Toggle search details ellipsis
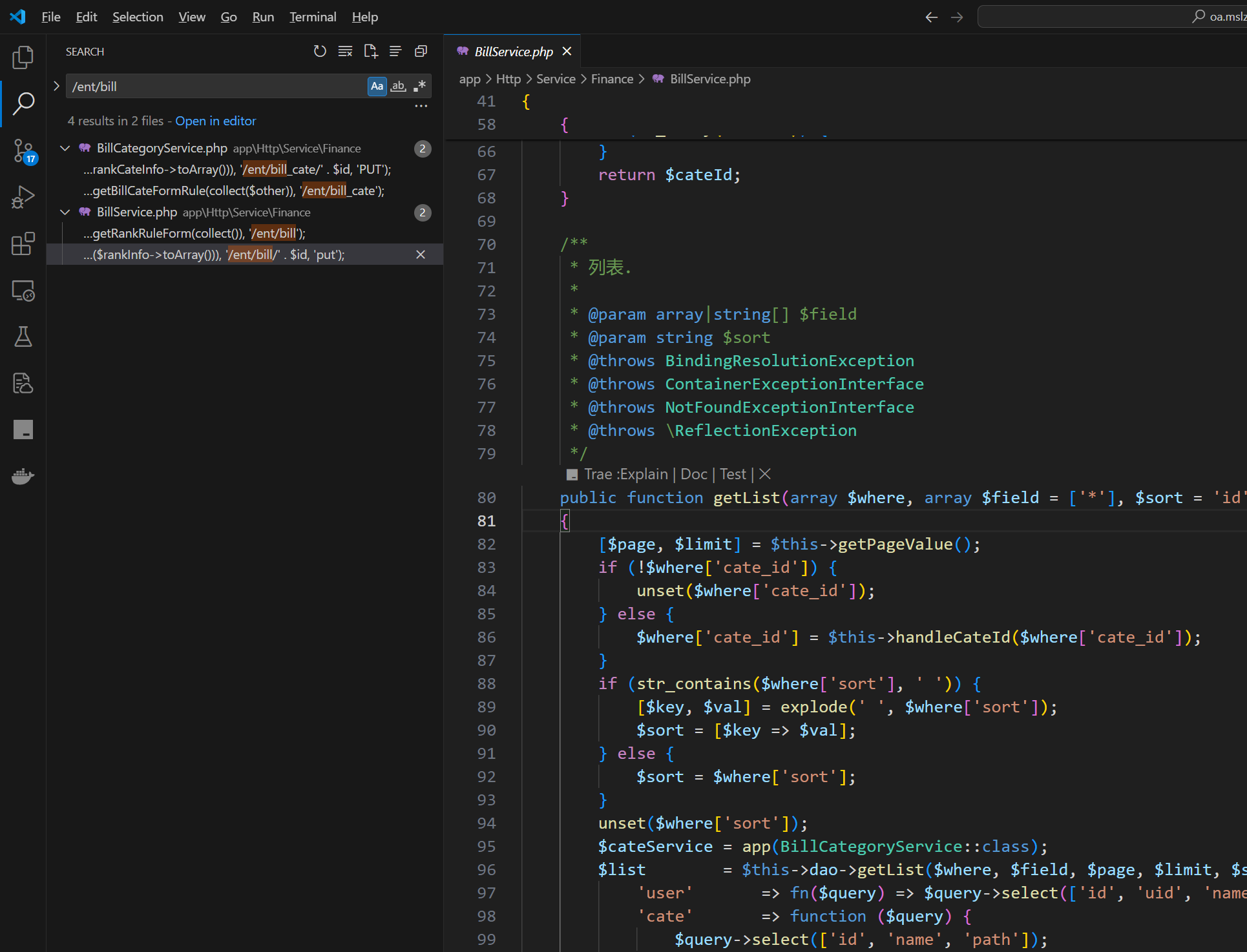 (421, 105)
